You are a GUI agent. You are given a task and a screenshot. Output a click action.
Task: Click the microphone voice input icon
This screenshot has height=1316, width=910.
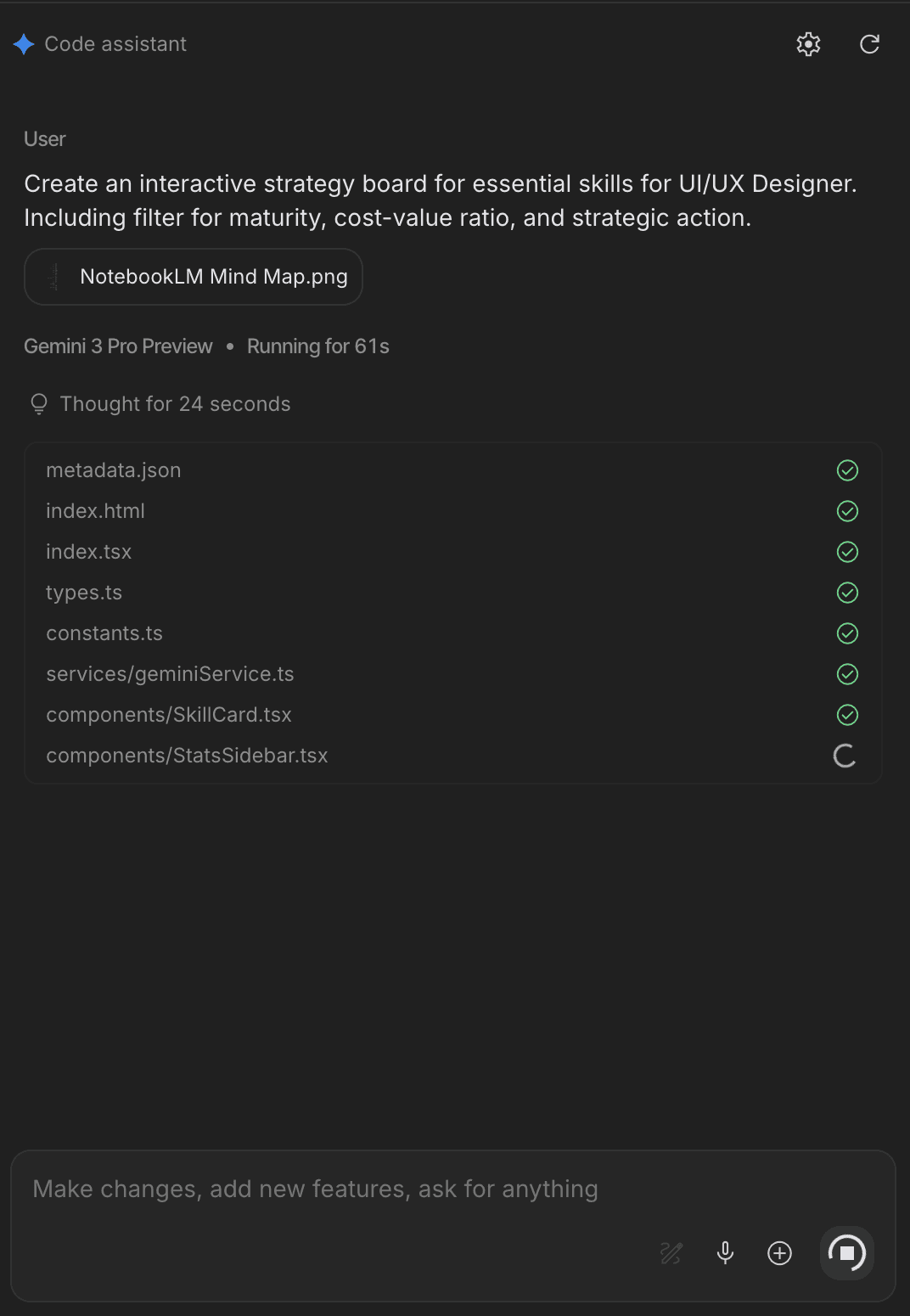click(x=725, y=1252)
